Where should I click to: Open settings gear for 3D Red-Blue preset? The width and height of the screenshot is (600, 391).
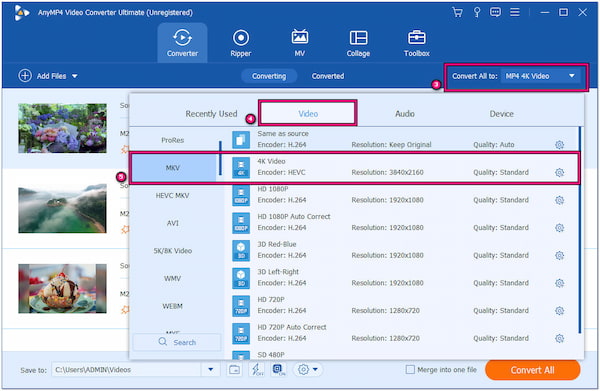click(x=559, y=255)
